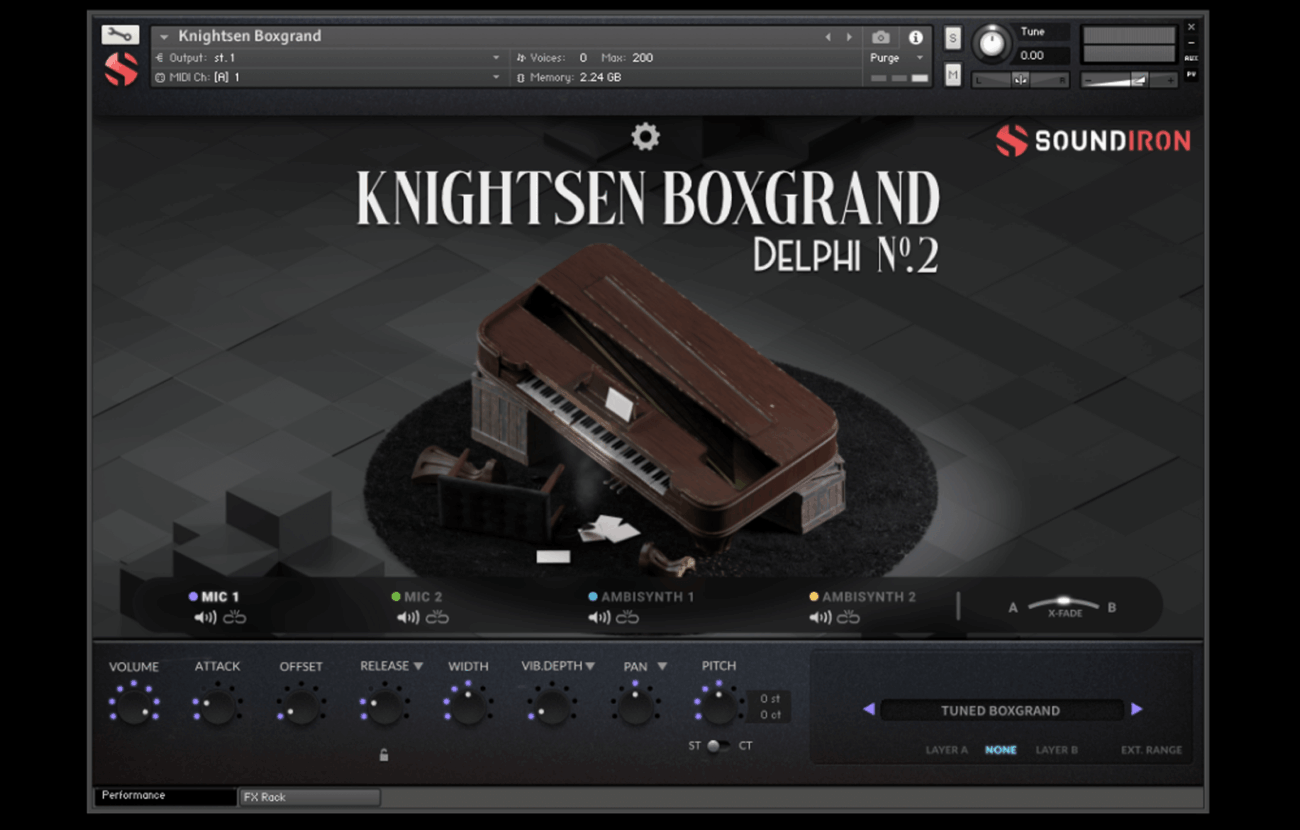Screen dimensions: 1300x830
Task: Switch to the FX Rack tab
Action: coord(310,797)
